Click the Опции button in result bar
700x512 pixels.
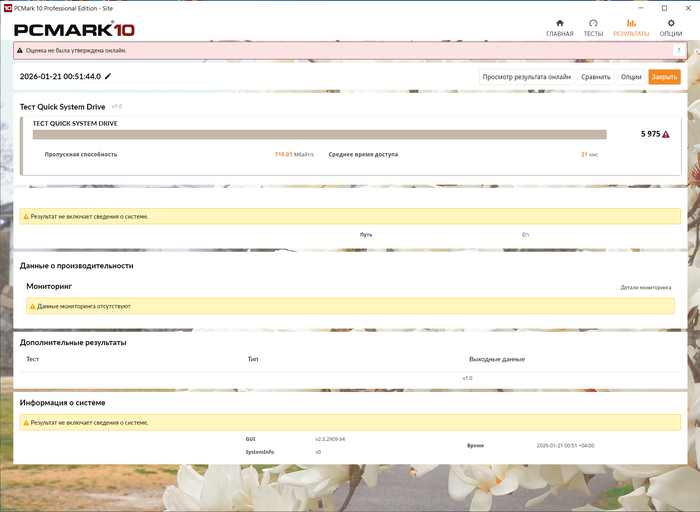pos(631,76)
